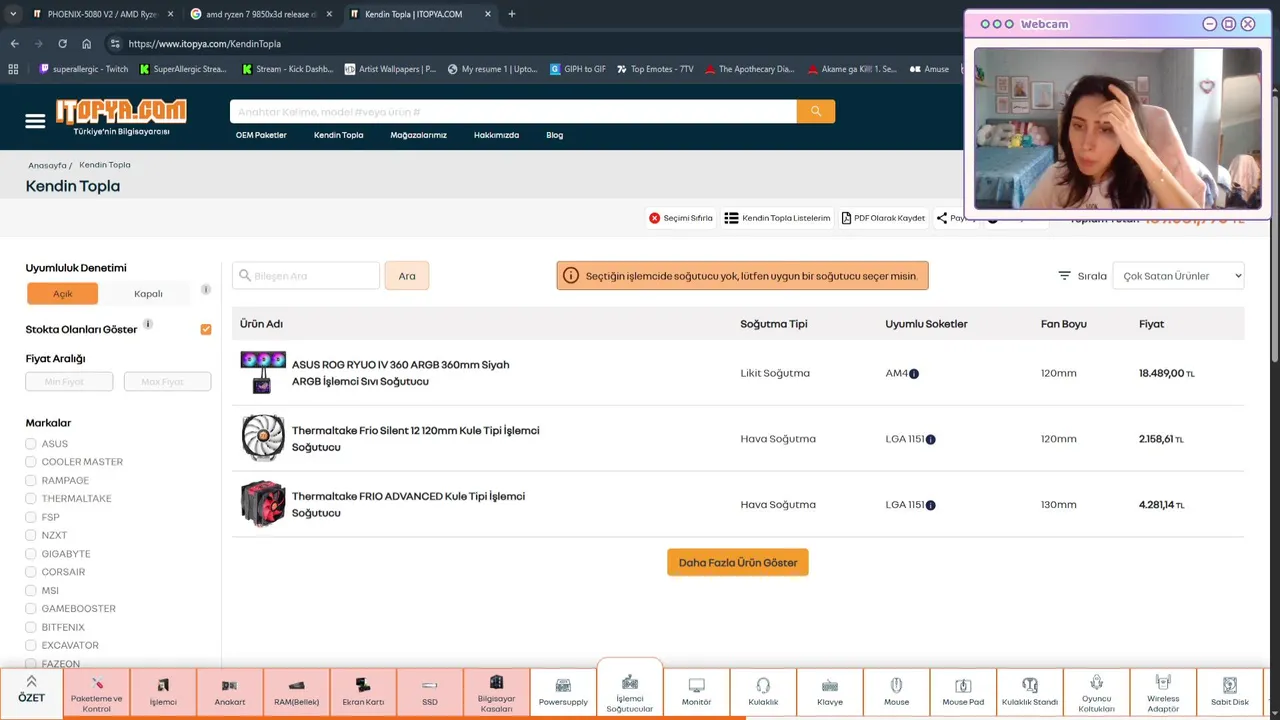Click the Max Fiyat input
The image size is (1280, 720).
pos(167,382)
